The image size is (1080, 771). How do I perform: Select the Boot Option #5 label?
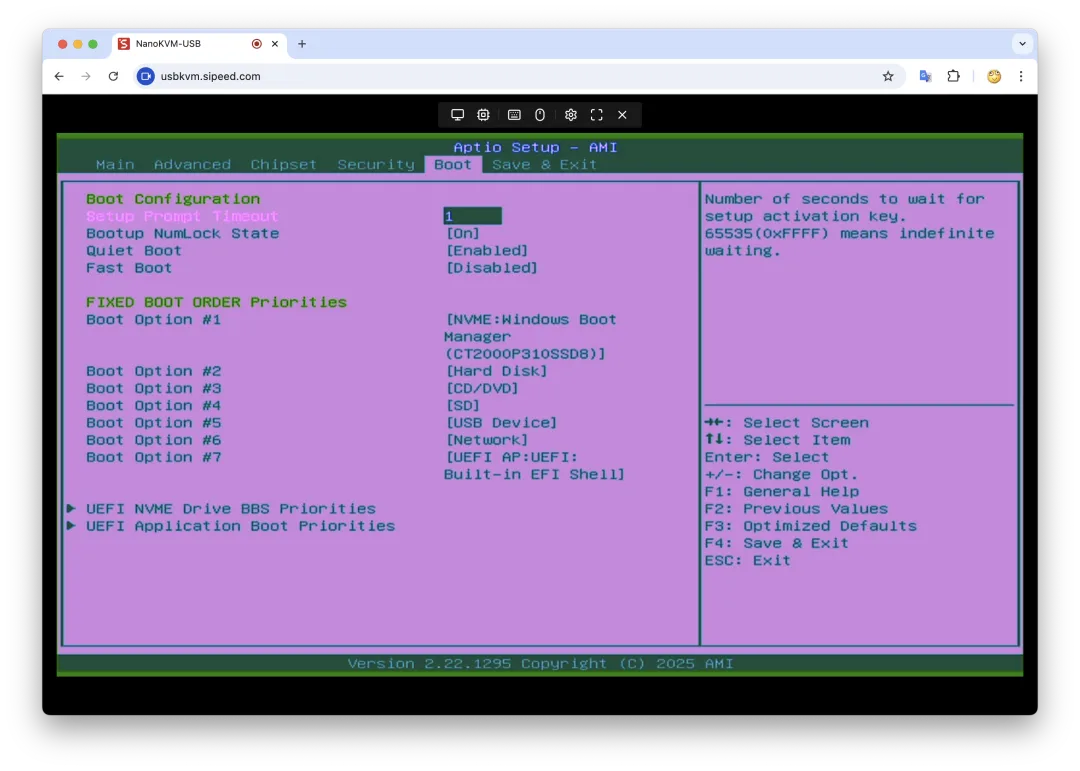coord(154,423)
